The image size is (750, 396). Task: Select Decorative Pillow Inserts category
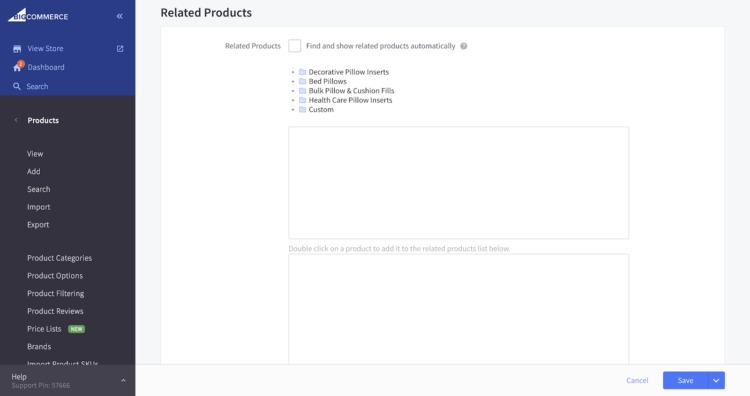pyautogui.click(x=349, y=72)
